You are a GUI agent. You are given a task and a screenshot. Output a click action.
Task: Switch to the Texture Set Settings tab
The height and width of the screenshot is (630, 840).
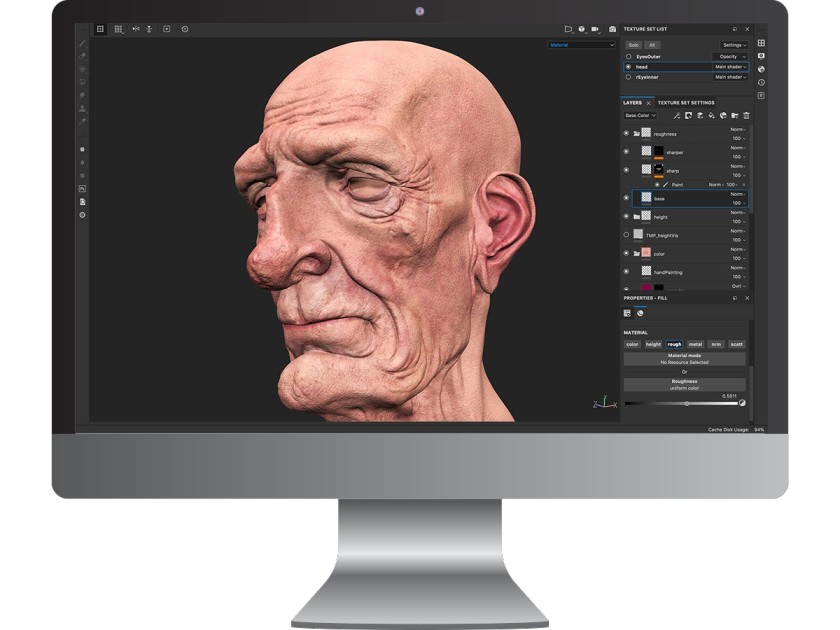click(x=686, y=102)
